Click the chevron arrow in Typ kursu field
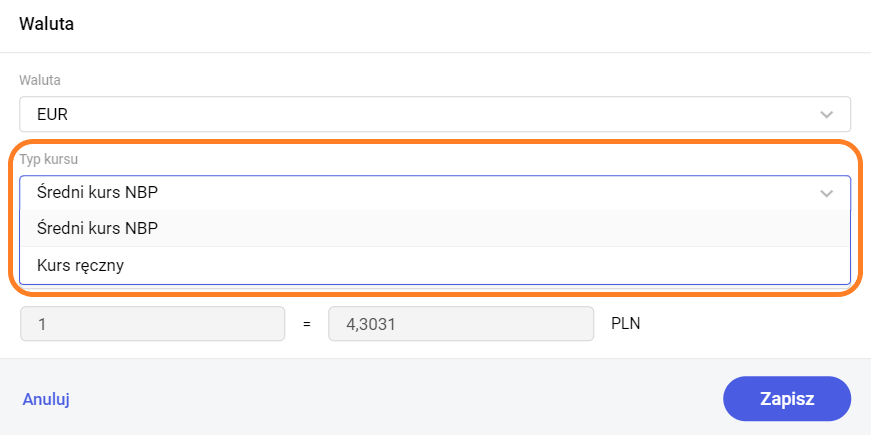The width and height of the screenshot is (871, 435). point(826,193)
